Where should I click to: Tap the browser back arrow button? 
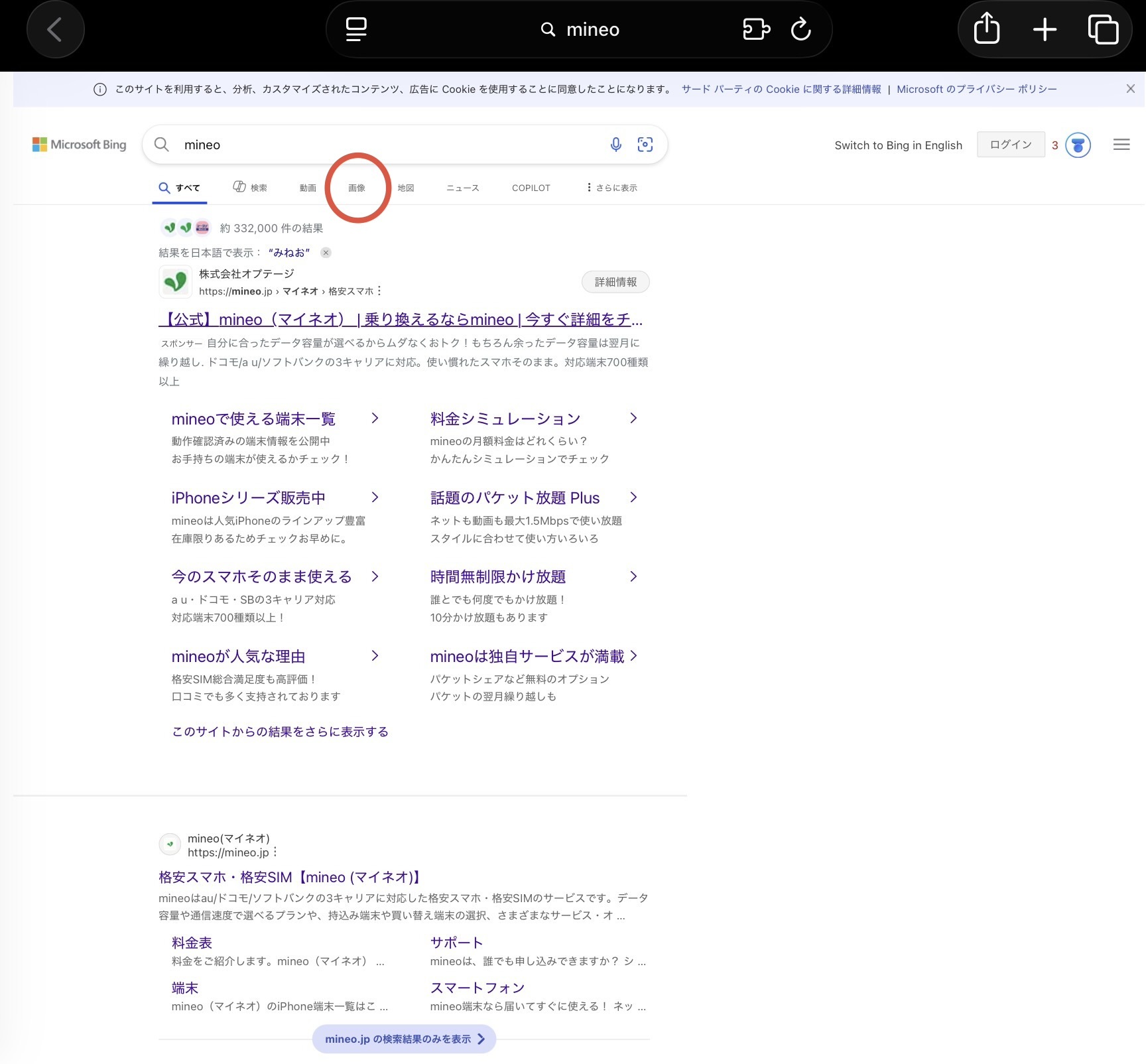(55, 30)
